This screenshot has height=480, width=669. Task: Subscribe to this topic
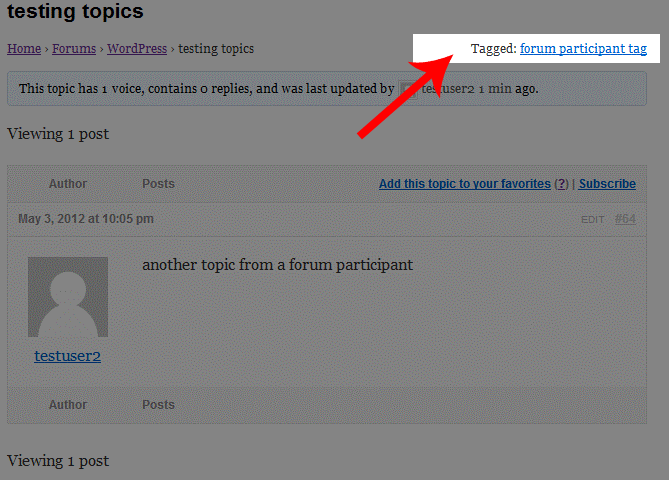[607, 184]
